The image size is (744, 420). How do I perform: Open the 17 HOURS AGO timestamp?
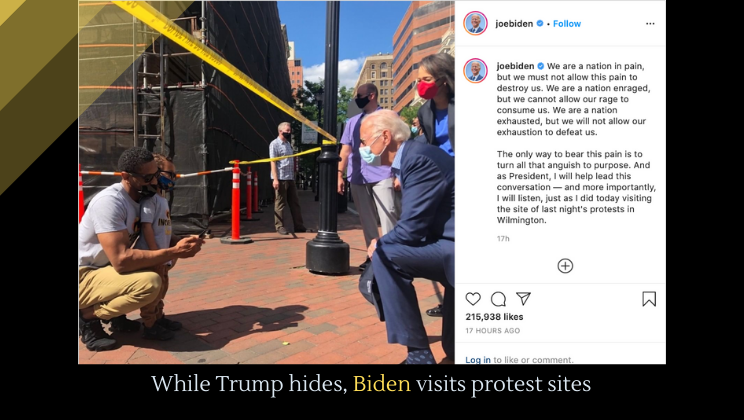point(493,331)
